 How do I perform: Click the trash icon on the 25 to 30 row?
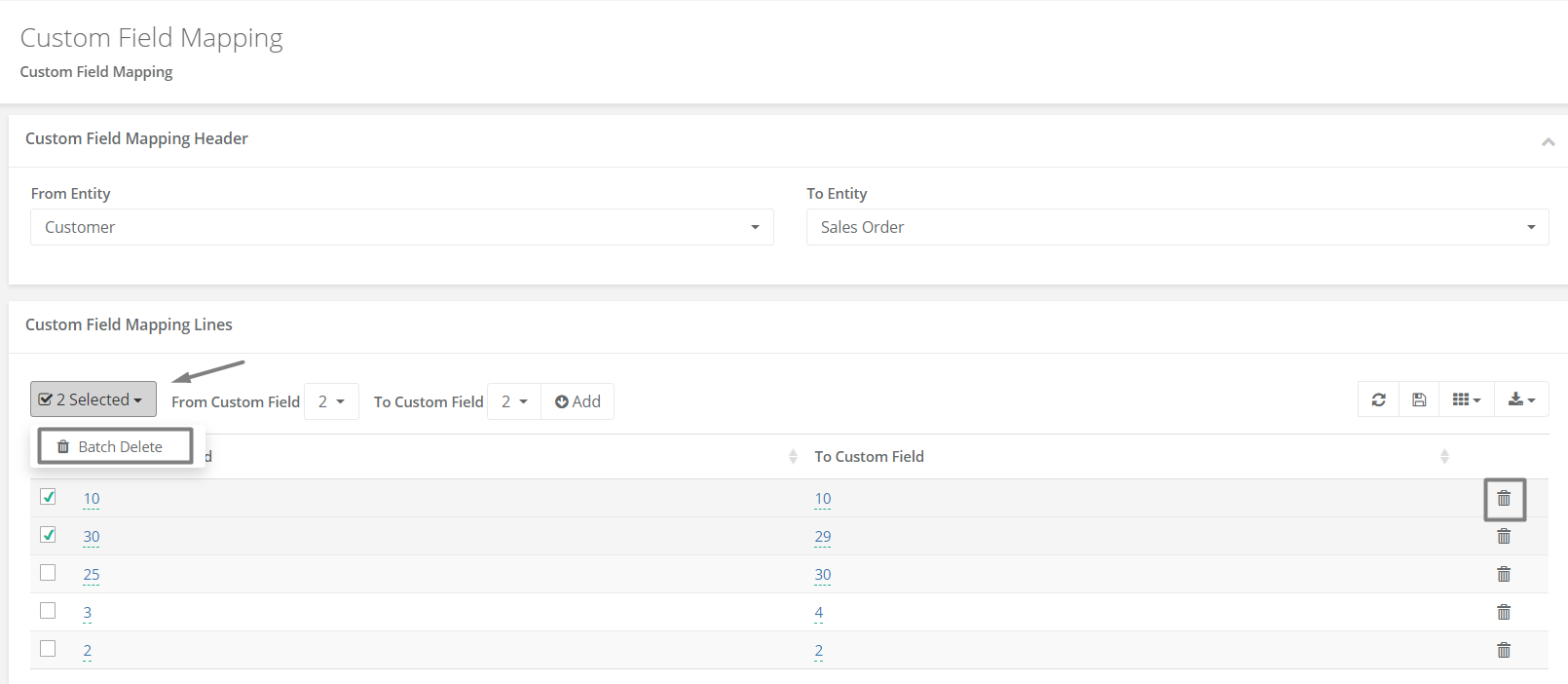click(1504, 575)
